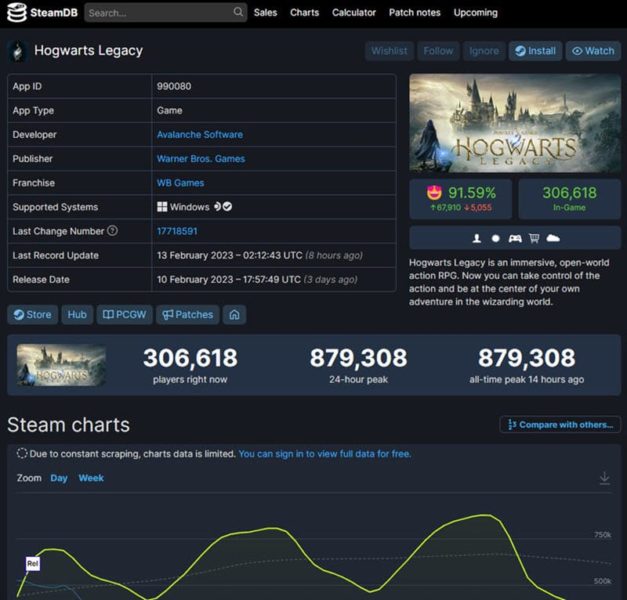Screen dimensions: 627x600
Task: Click the Hogwarts Legacy header image
Action: tap(515, 123)
